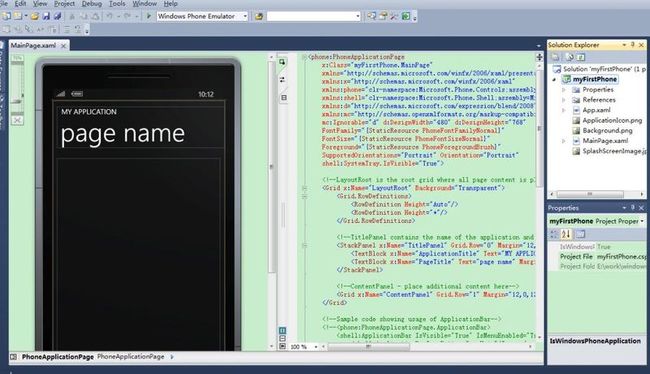650x374 pixels.
Task: Click the New Project toolbar icon
Action: click(7, 16)
